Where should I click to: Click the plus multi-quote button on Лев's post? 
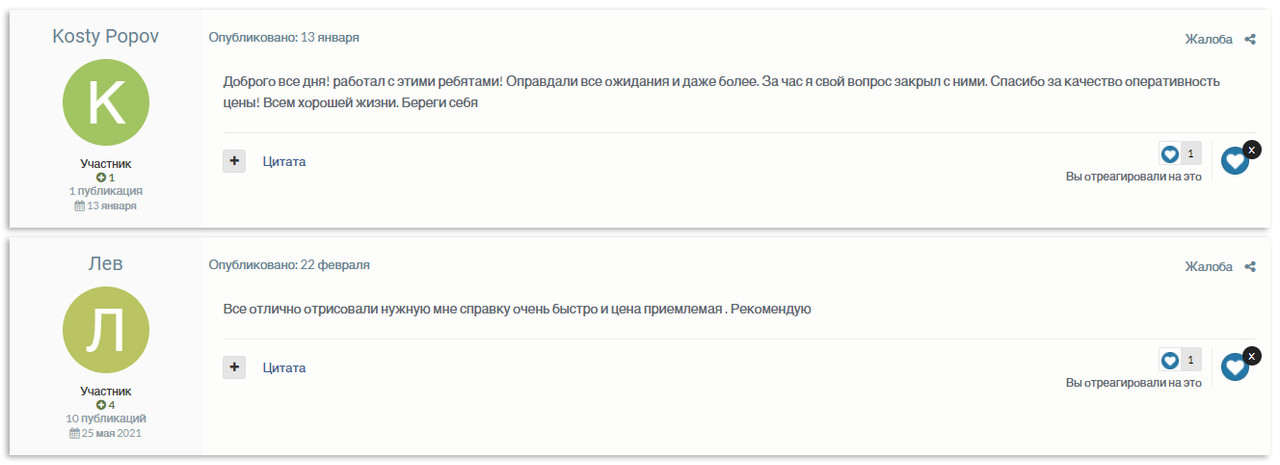[234, 368]
